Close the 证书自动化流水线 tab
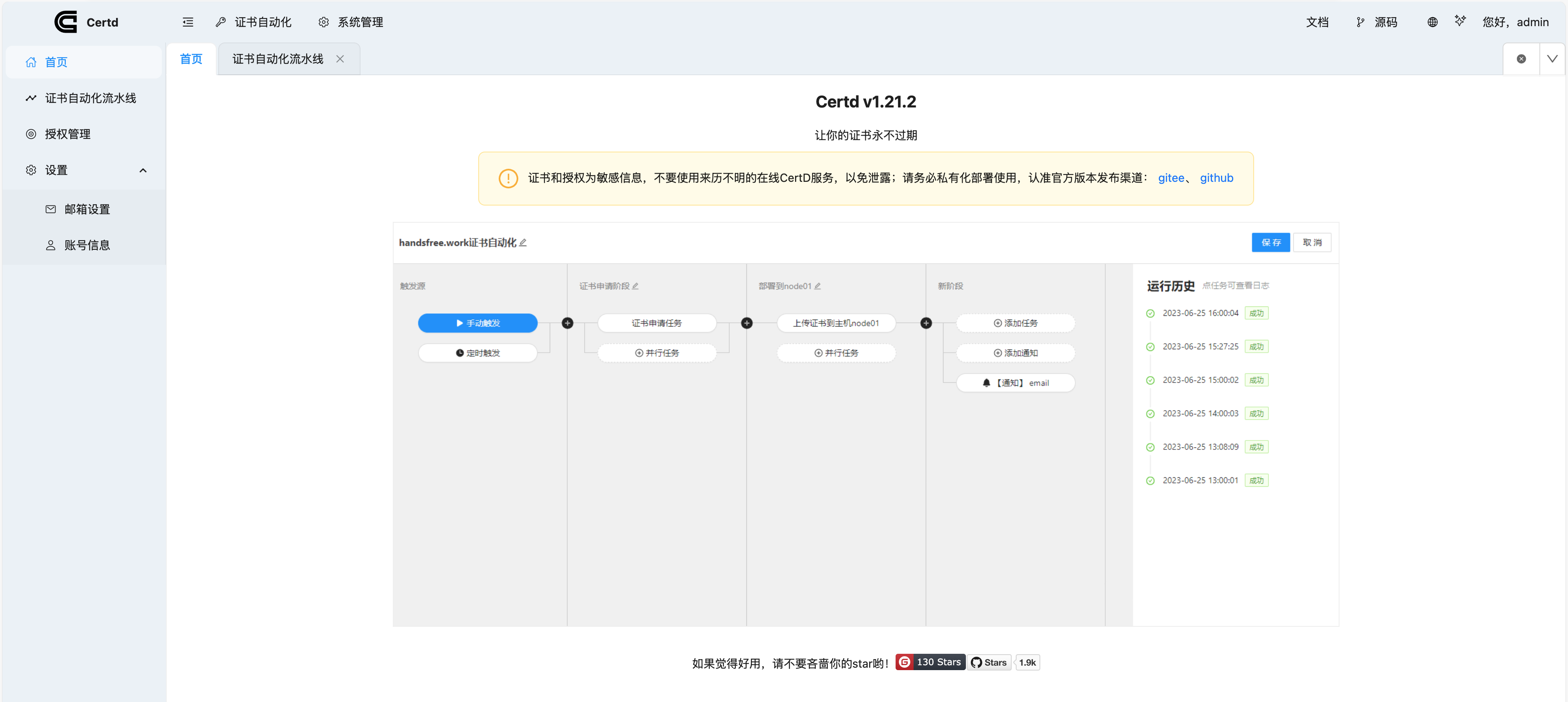Screen dimensions: 1568x702 pos(340,59)
